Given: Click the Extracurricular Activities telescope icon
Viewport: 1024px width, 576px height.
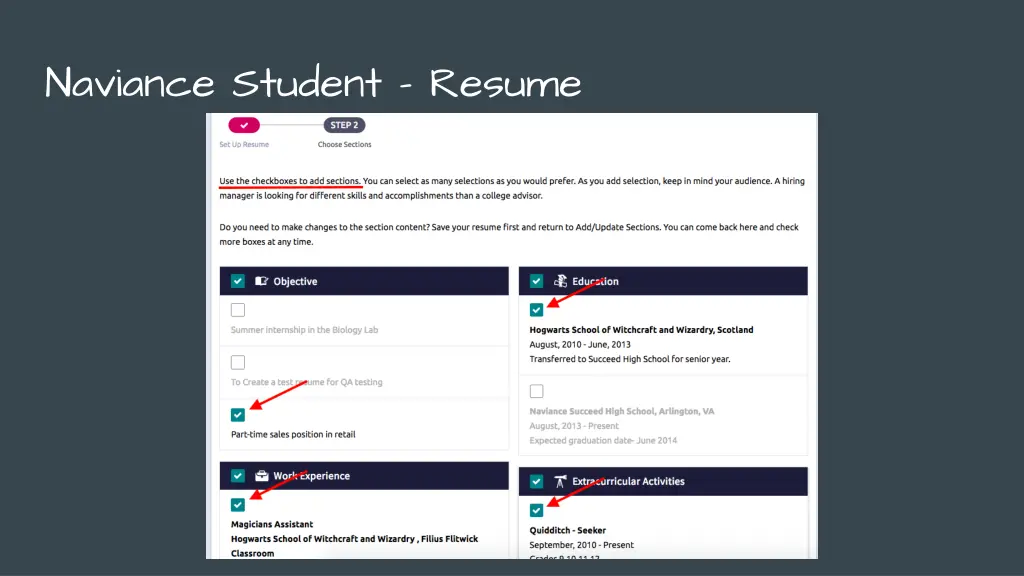Looking at the screenshot, I should (560, 481).
